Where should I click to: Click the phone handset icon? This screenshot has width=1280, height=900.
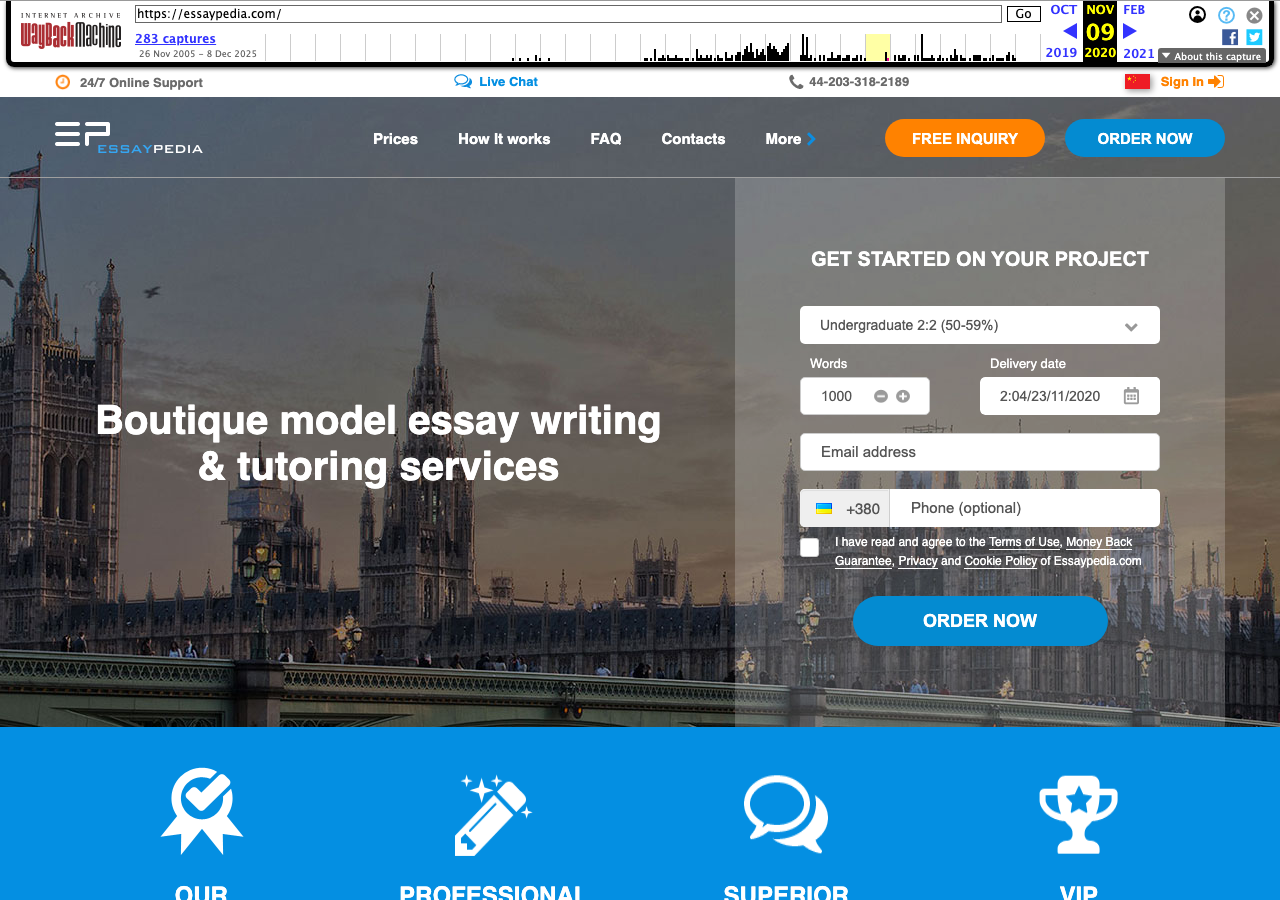coord(796,82)
